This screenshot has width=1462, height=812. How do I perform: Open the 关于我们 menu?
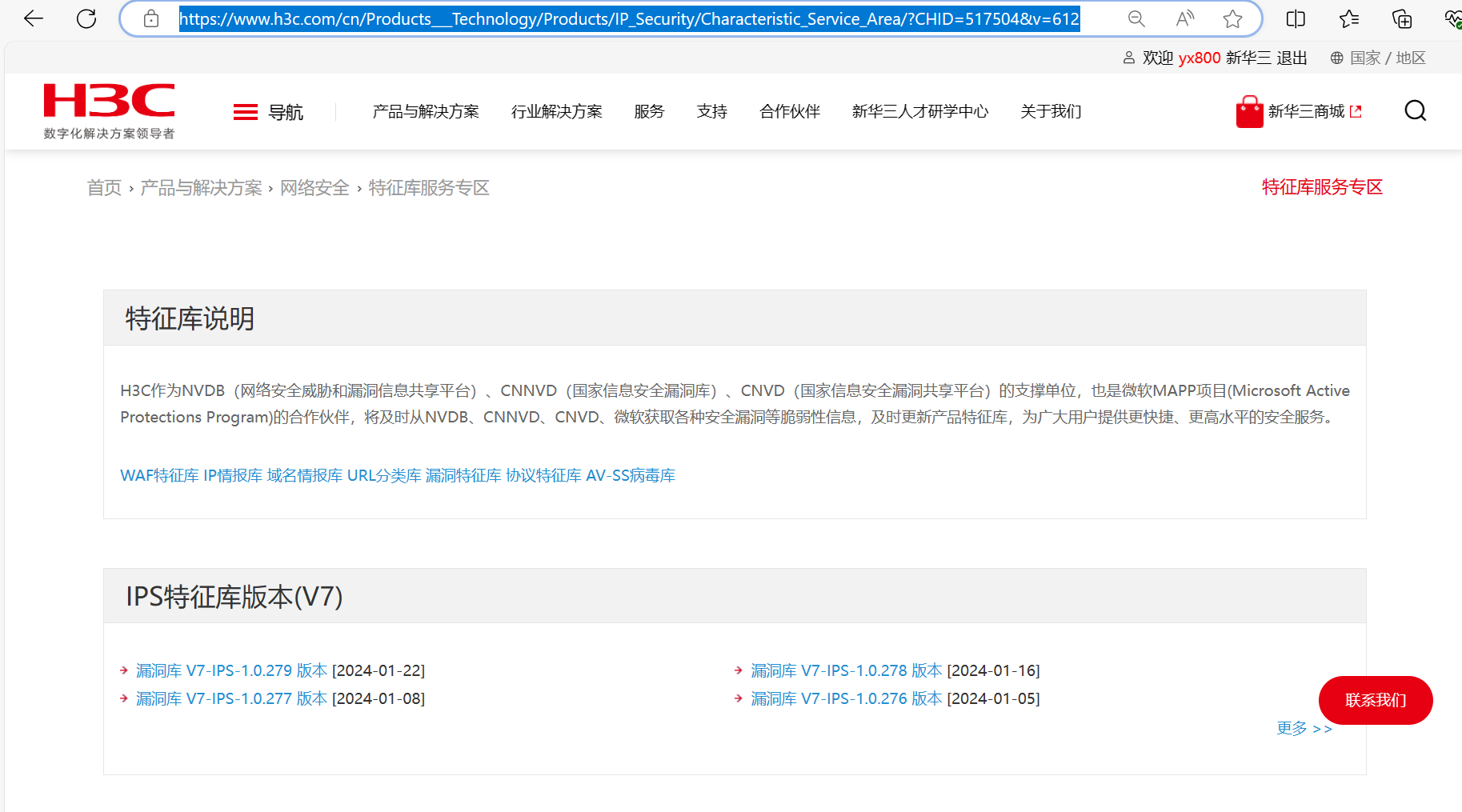pyautogui.click(x=1051, y=111)
